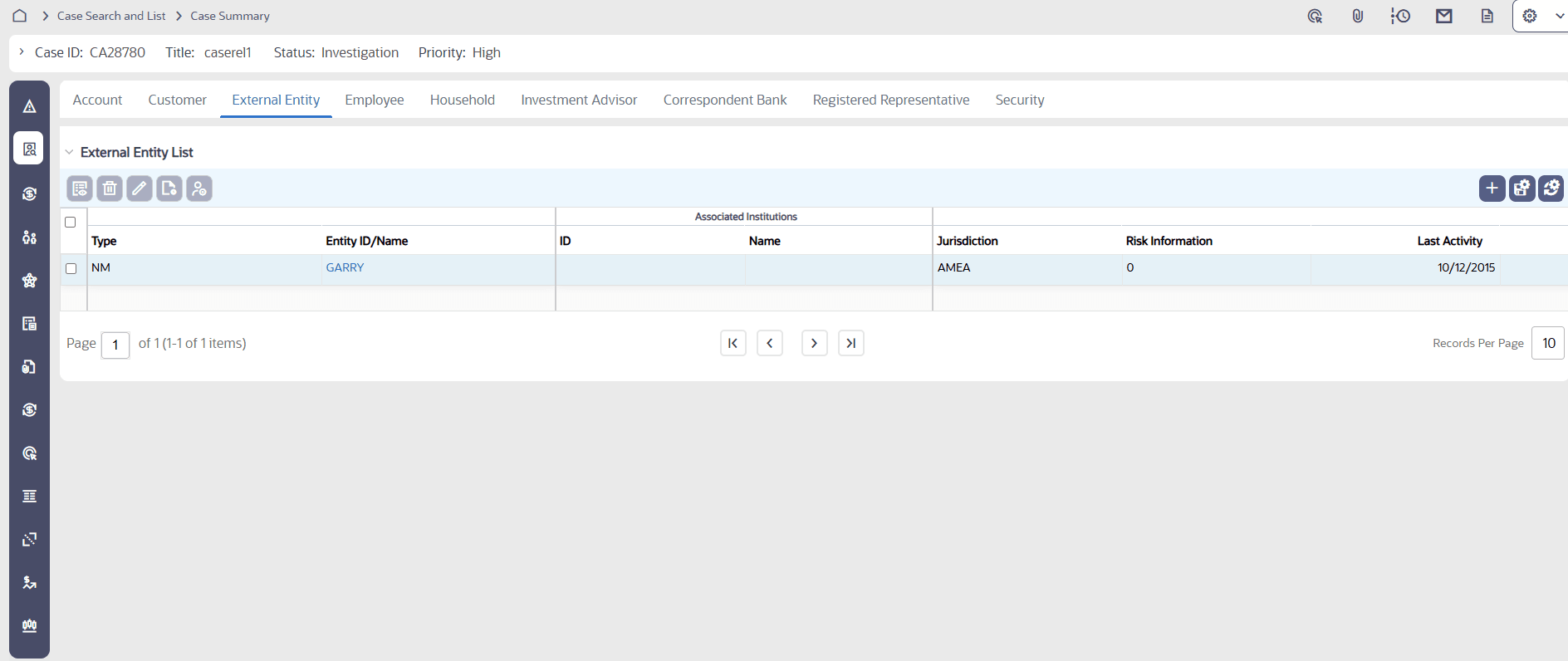This screenshot has height=661, width=1568.
Task: Open the home icon in the breadcrumb
Action: tap(20, 16)
